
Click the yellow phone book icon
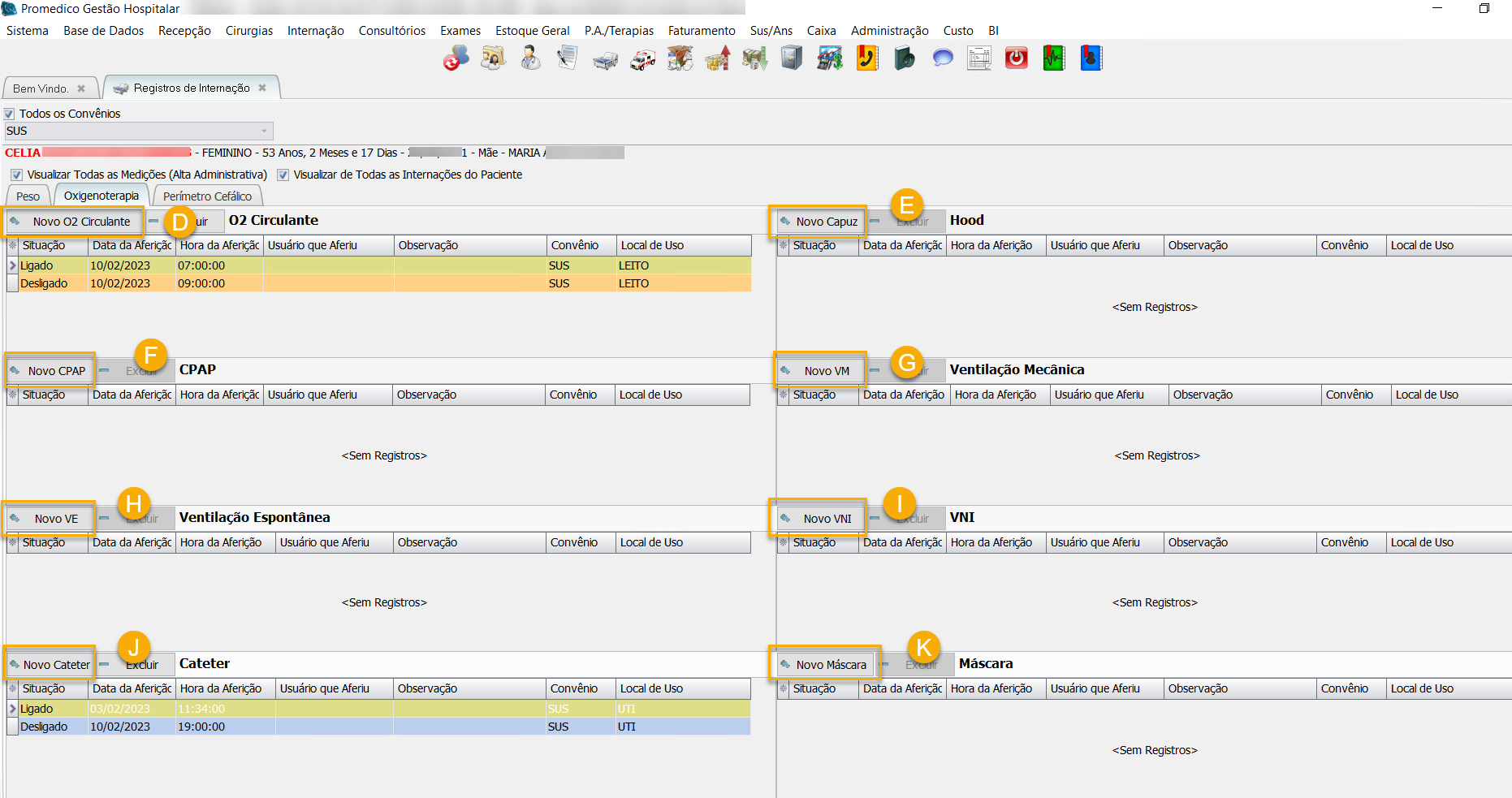[x=867, y=58]
